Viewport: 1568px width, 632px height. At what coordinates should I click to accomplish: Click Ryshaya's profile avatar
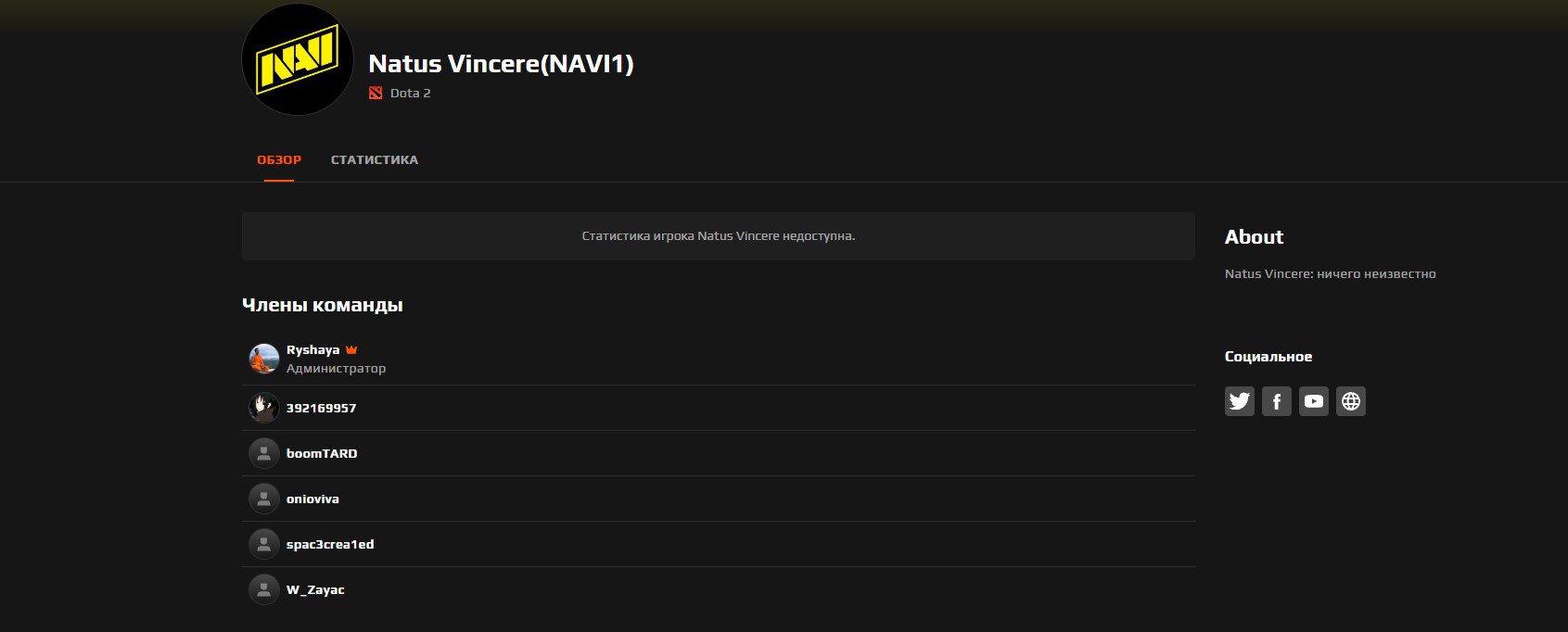[x=264, y=359]
